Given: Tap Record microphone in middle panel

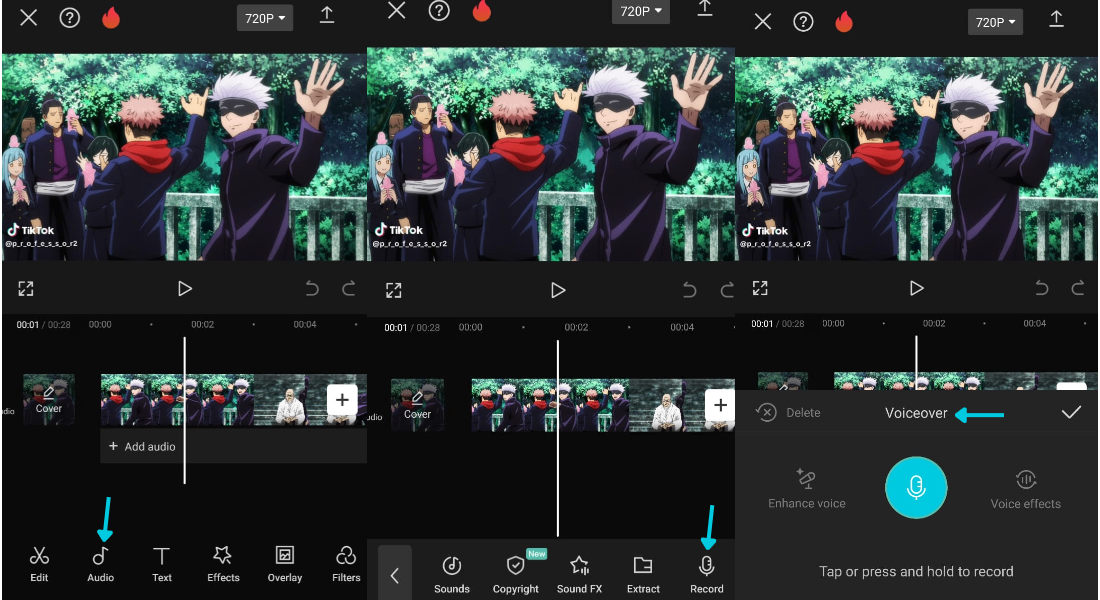Looking at the screenshot, I should [x=706, y=575].
